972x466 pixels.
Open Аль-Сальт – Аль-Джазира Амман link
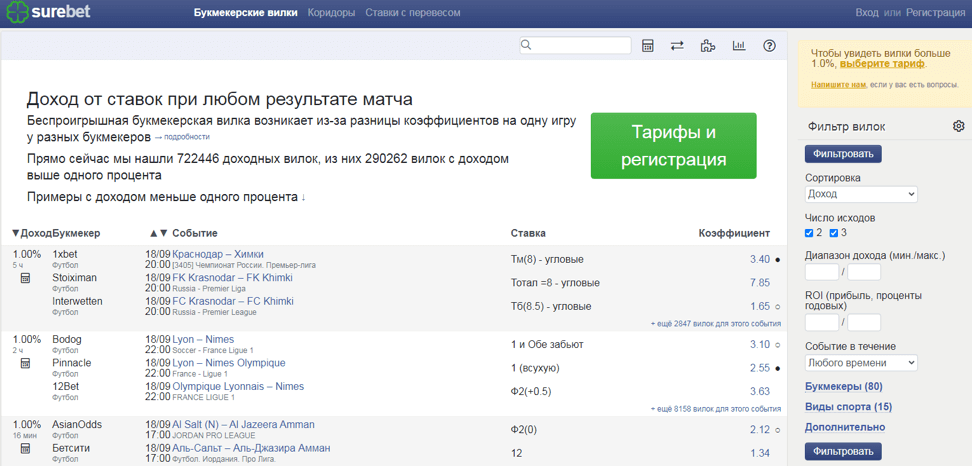point(251,448)
